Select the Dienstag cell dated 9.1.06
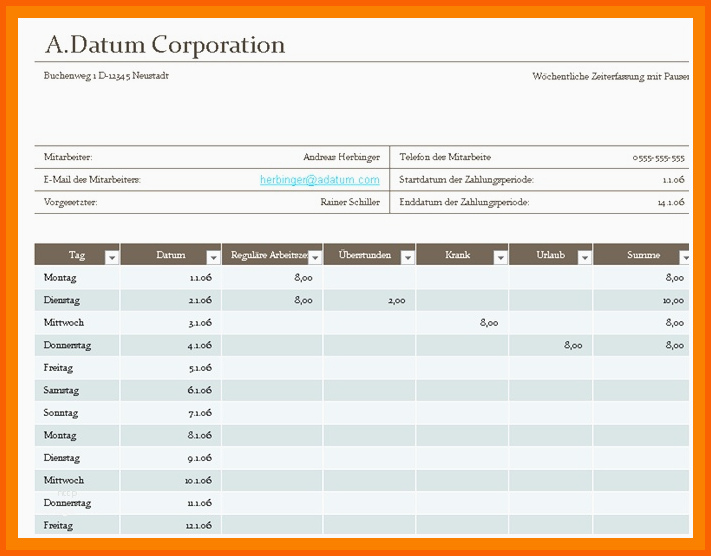Screen dimensions: 711x556 [77, 458]
